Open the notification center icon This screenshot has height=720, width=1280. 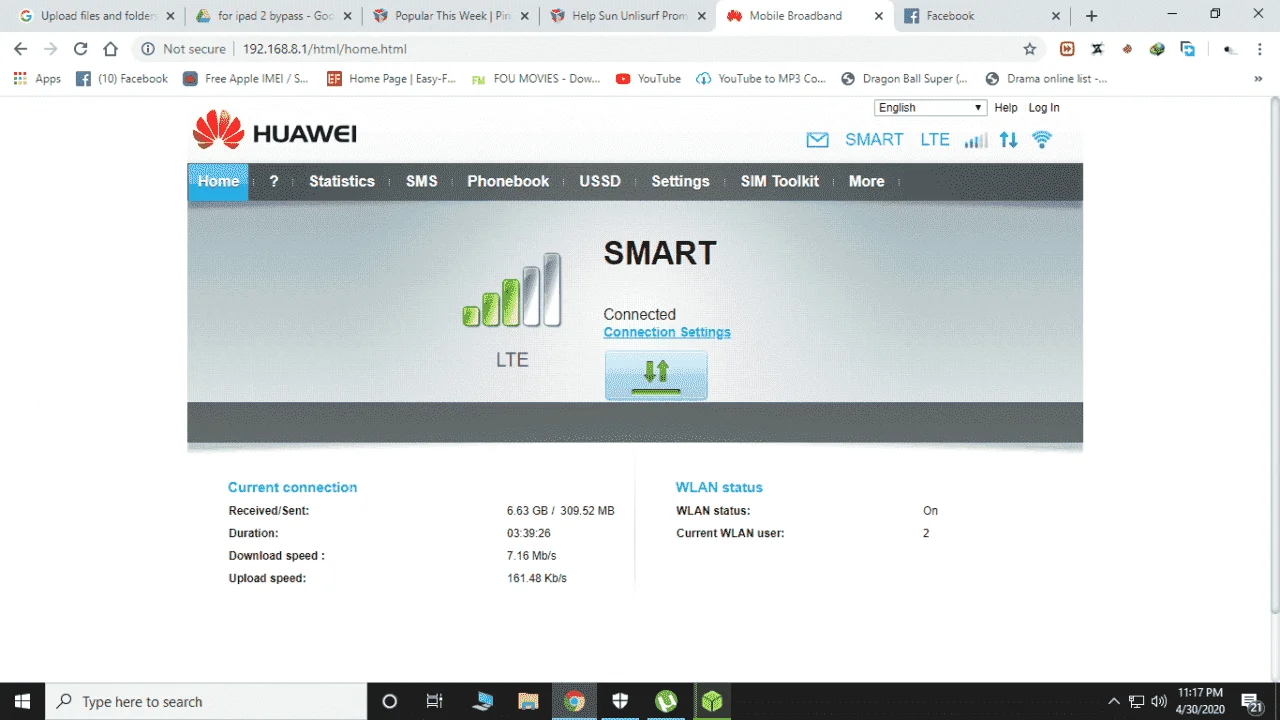click(1250, 701)
